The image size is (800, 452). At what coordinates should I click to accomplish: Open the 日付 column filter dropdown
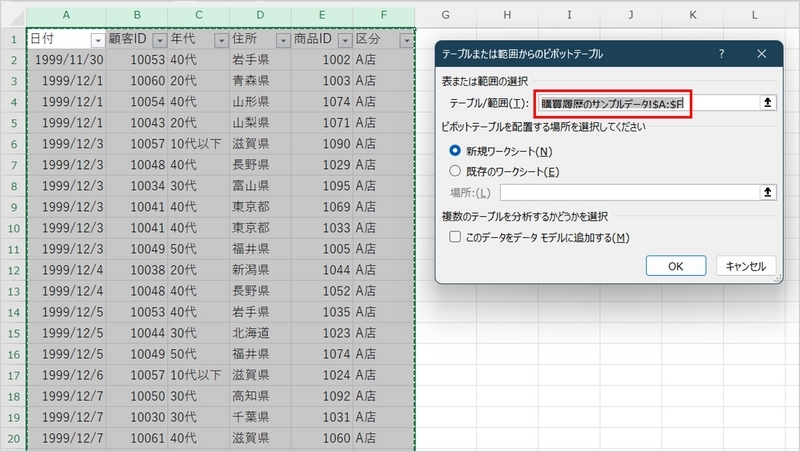(x=97, y=40)
